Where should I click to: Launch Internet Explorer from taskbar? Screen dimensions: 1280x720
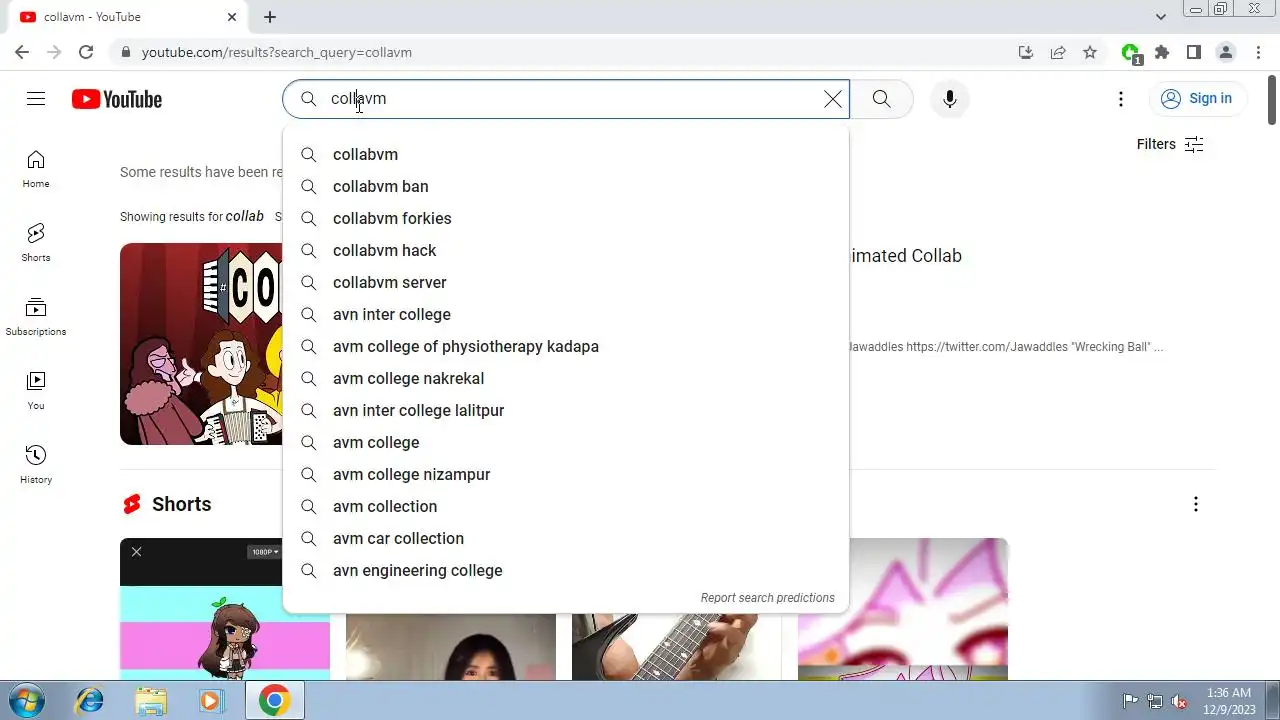tap(90, 701)
